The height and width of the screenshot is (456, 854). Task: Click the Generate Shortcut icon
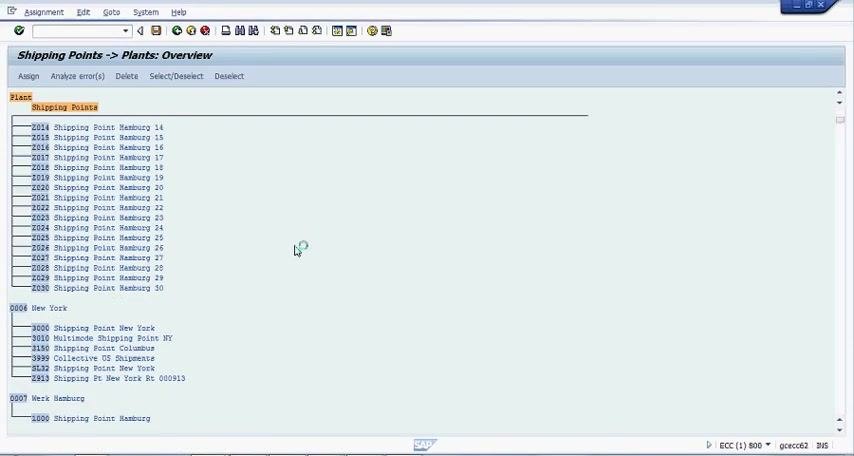(351, 31)
